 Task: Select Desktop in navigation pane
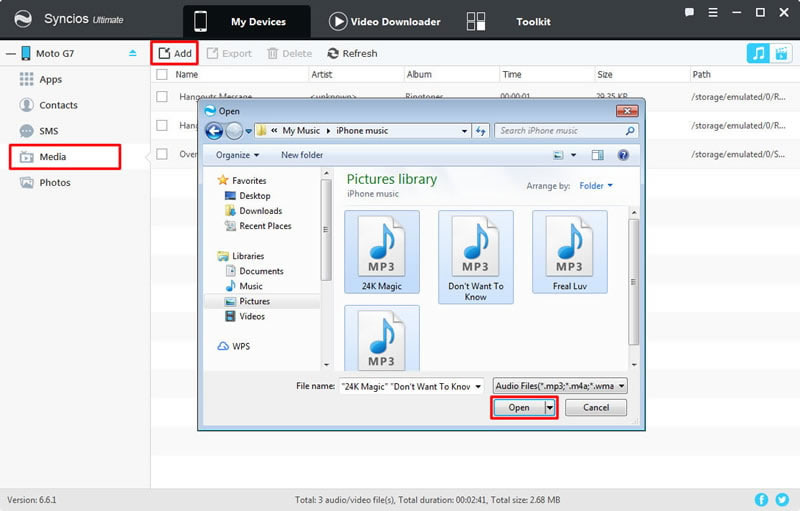(248, 196)
